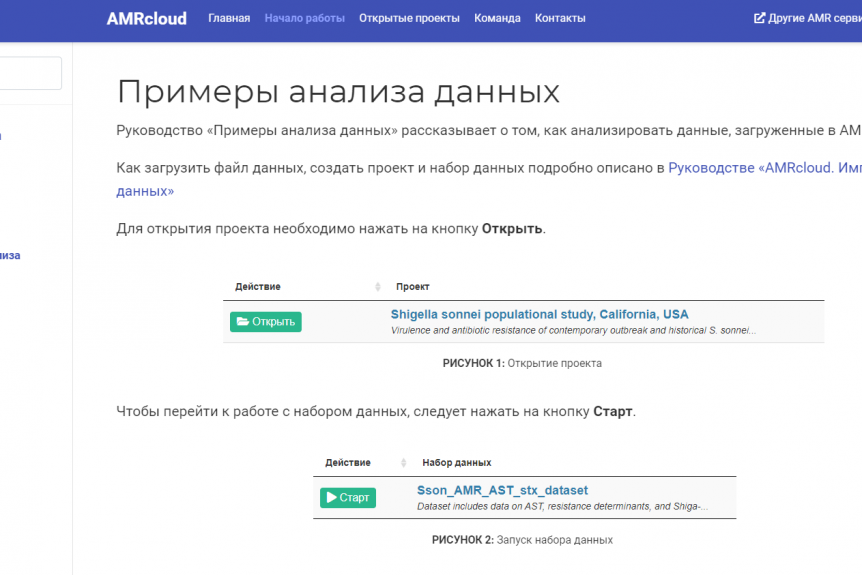
Task: Click the AMRcloud logo in navbar
Action: [x=146, y=18]
